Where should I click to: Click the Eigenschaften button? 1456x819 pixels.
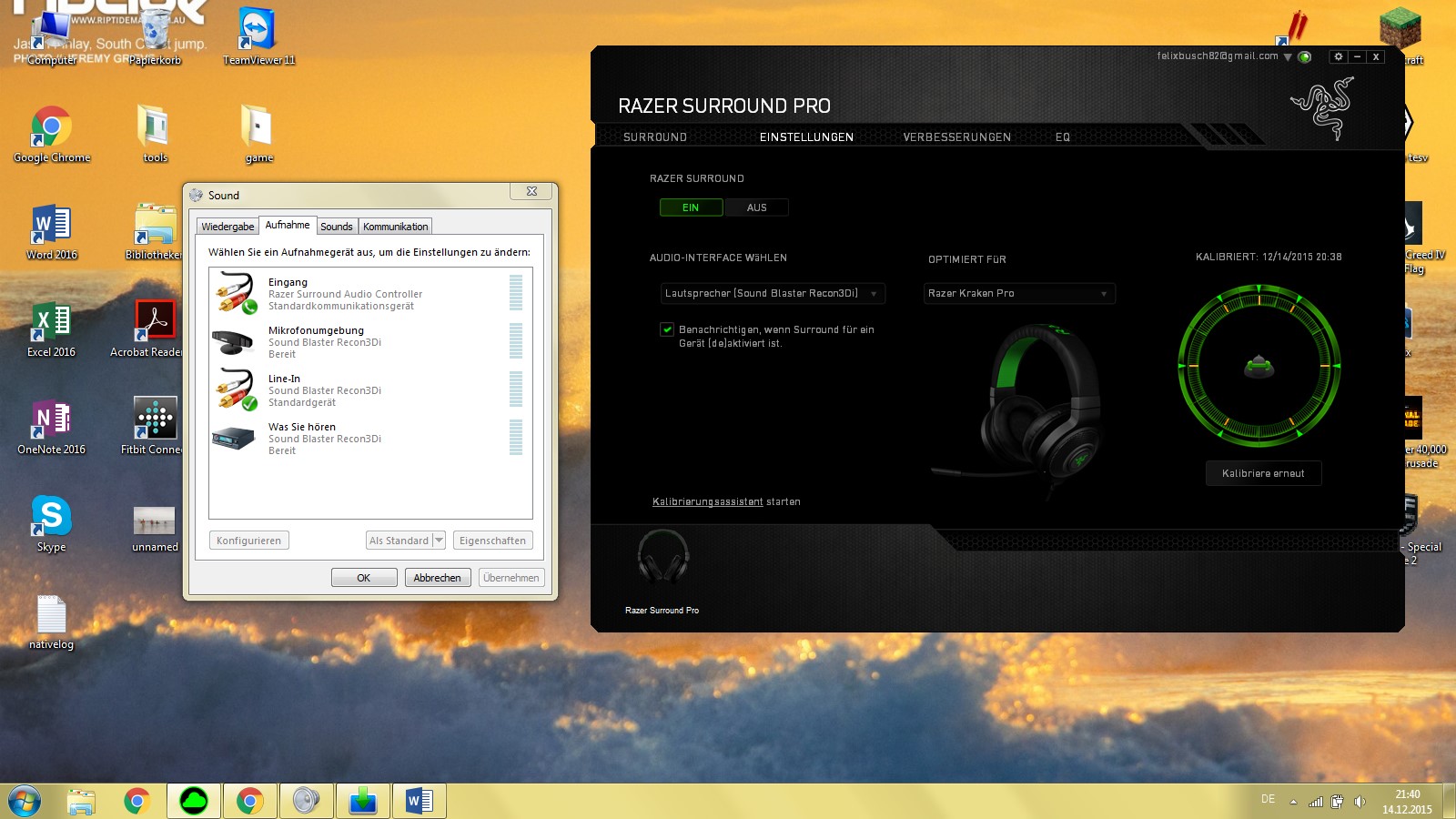(493, 541)
